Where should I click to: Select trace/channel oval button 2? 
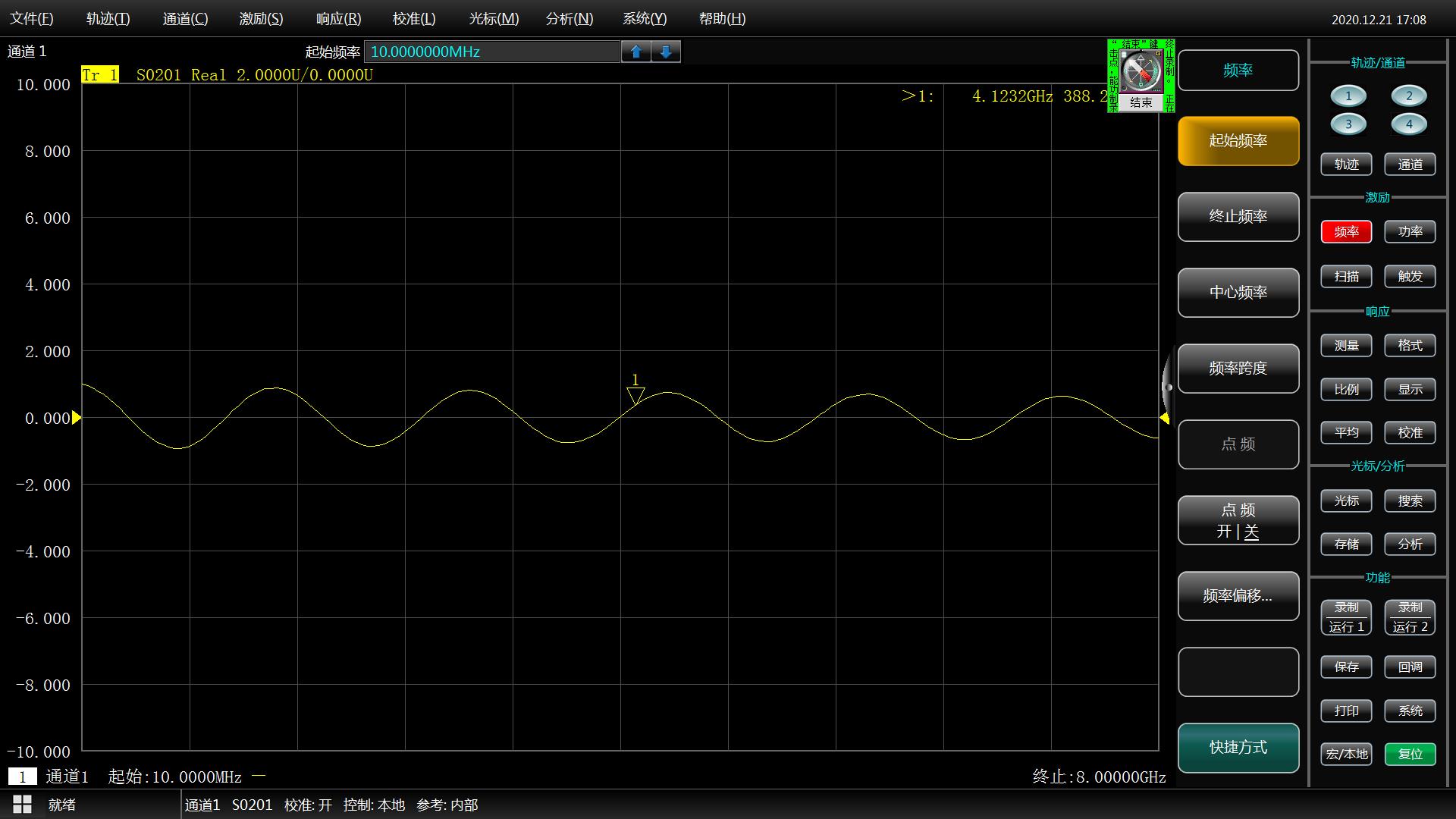click(x=1409, y=96)
